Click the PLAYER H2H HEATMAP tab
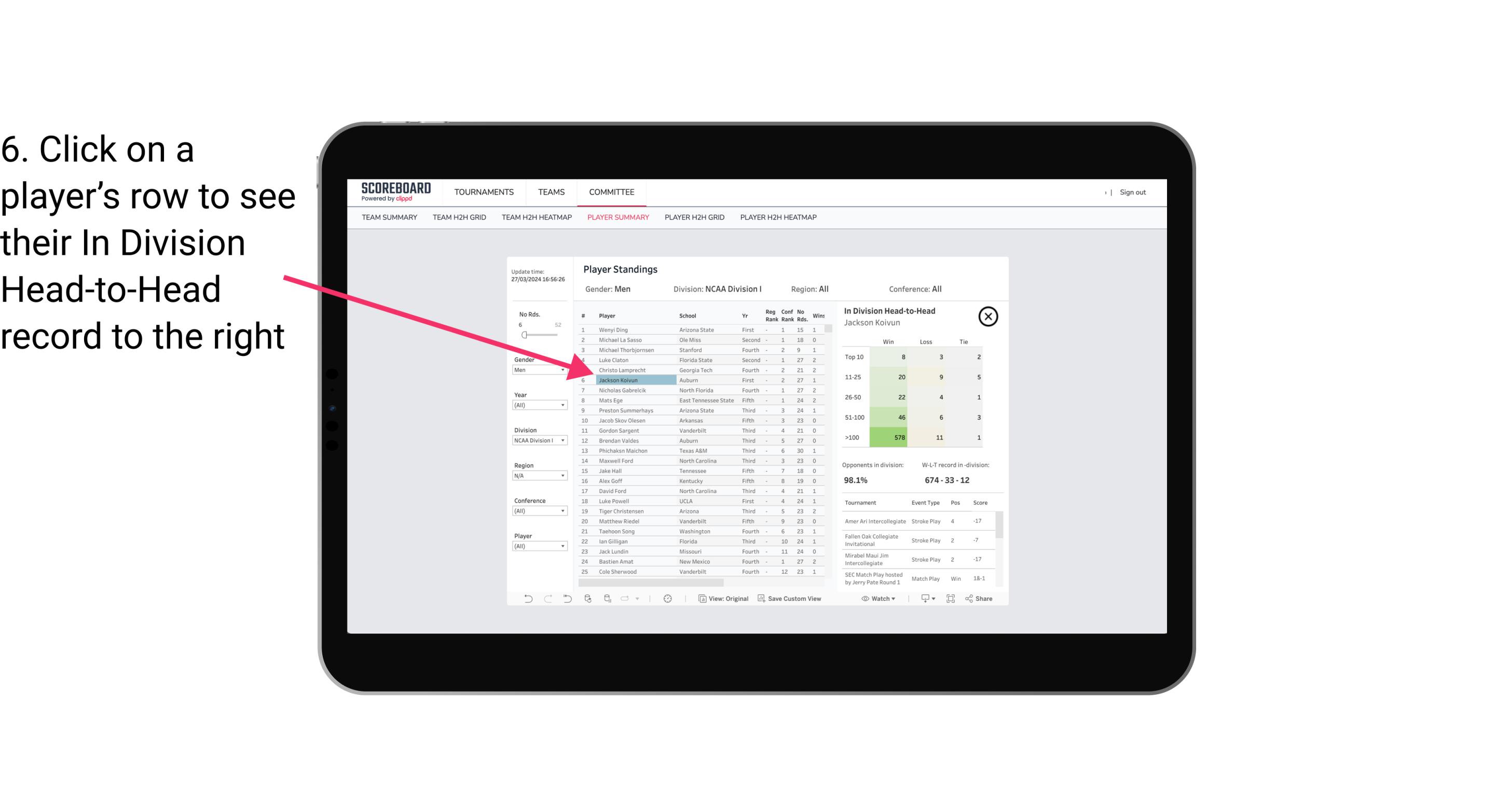Viewport: 1509px width, 812px height. click(x=779, y=217)
